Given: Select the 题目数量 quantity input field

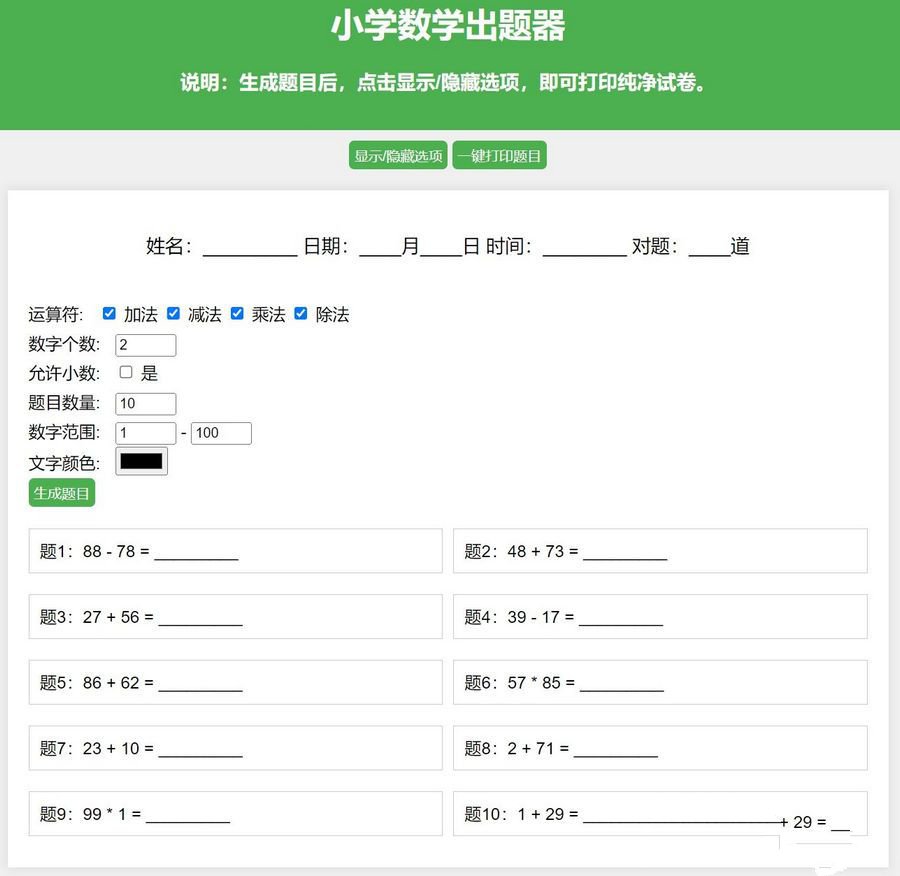Looking at the screenshot, I should click(x=145, y=403).
